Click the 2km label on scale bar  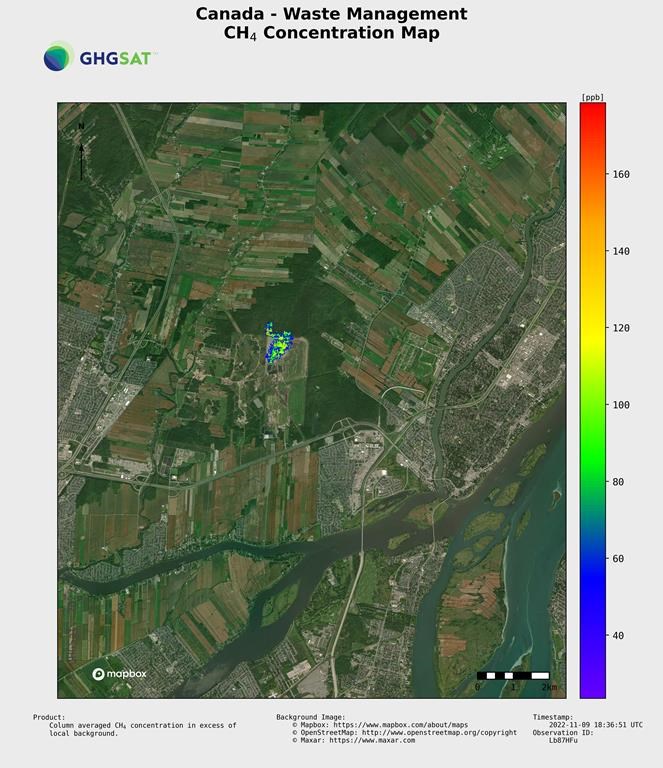coord(549,687)
